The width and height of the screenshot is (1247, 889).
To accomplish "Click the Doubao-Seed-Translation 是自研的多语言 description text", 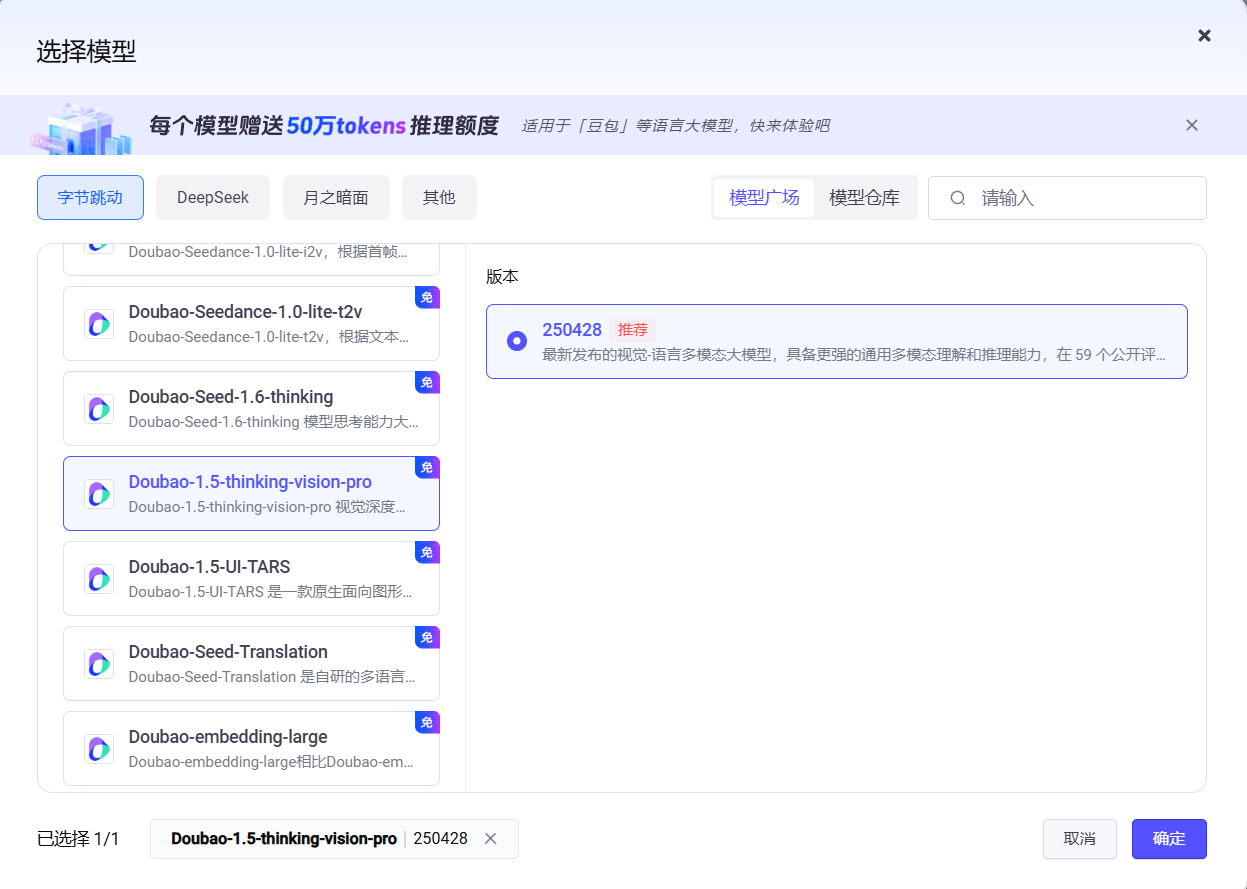I will pos(272,677).
